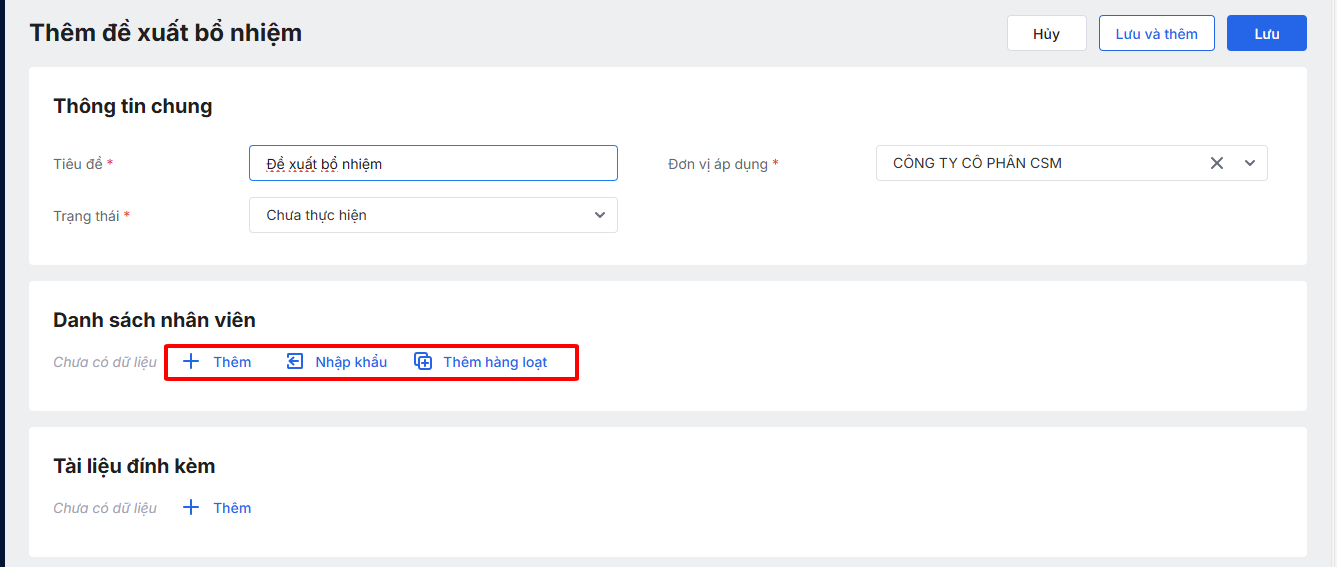Open the CÔNG TY CỔ PHẦN CSM combo box
Viewport: 1337px width, 567px height.
(1040, 163)
